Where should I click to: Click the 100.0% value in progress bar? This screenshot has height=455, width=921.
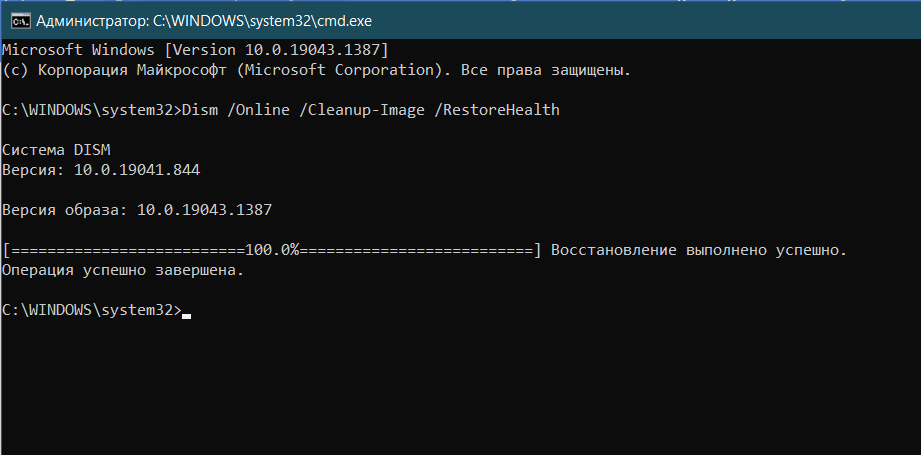(x=272, y=250)
